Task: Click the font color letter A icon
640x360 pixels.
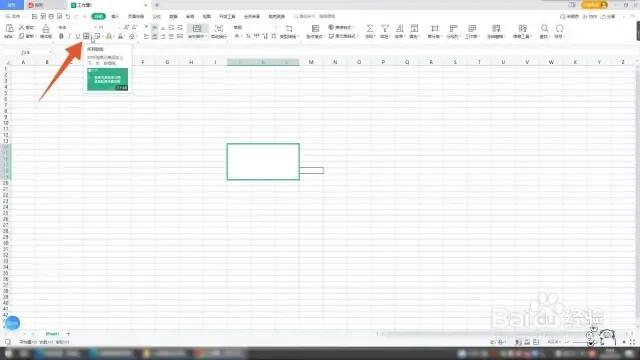Action: point(120,36)
